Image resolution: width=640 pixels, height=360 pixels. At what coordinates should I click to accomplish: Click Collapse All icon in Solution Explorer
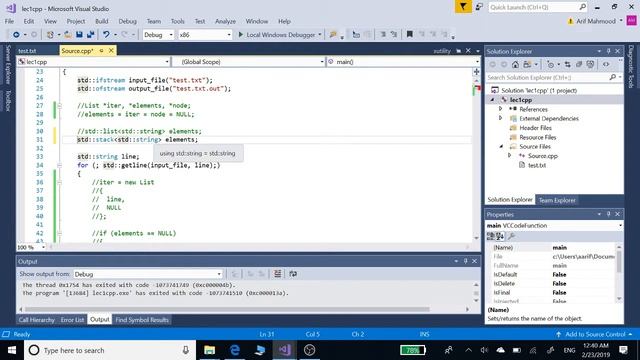pyautogui.click(x=579, y=64)
